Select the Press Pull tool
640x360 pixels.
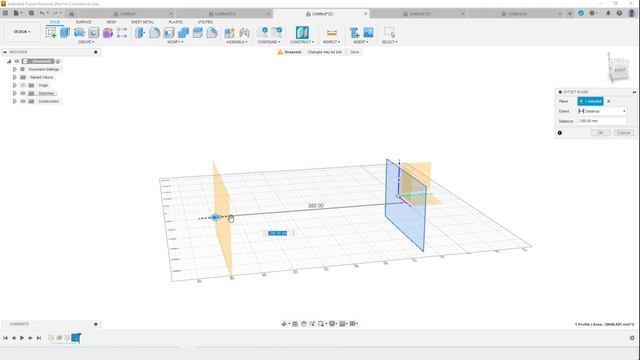[140, 33]
